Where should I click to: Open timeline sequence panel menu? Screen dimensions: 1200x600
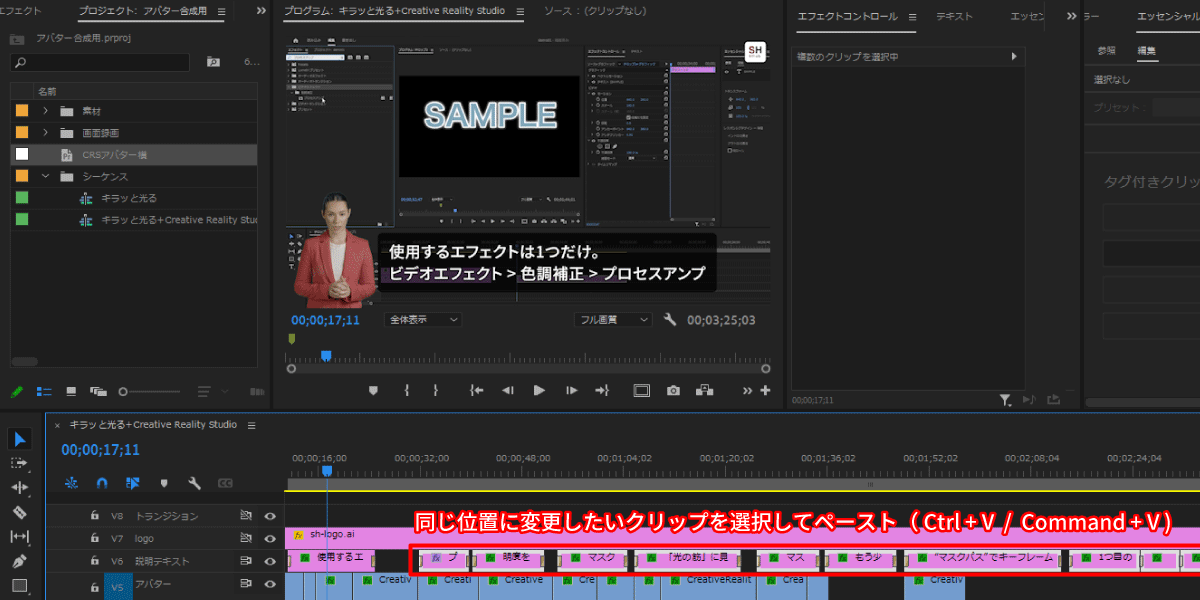tap(250, 425)
